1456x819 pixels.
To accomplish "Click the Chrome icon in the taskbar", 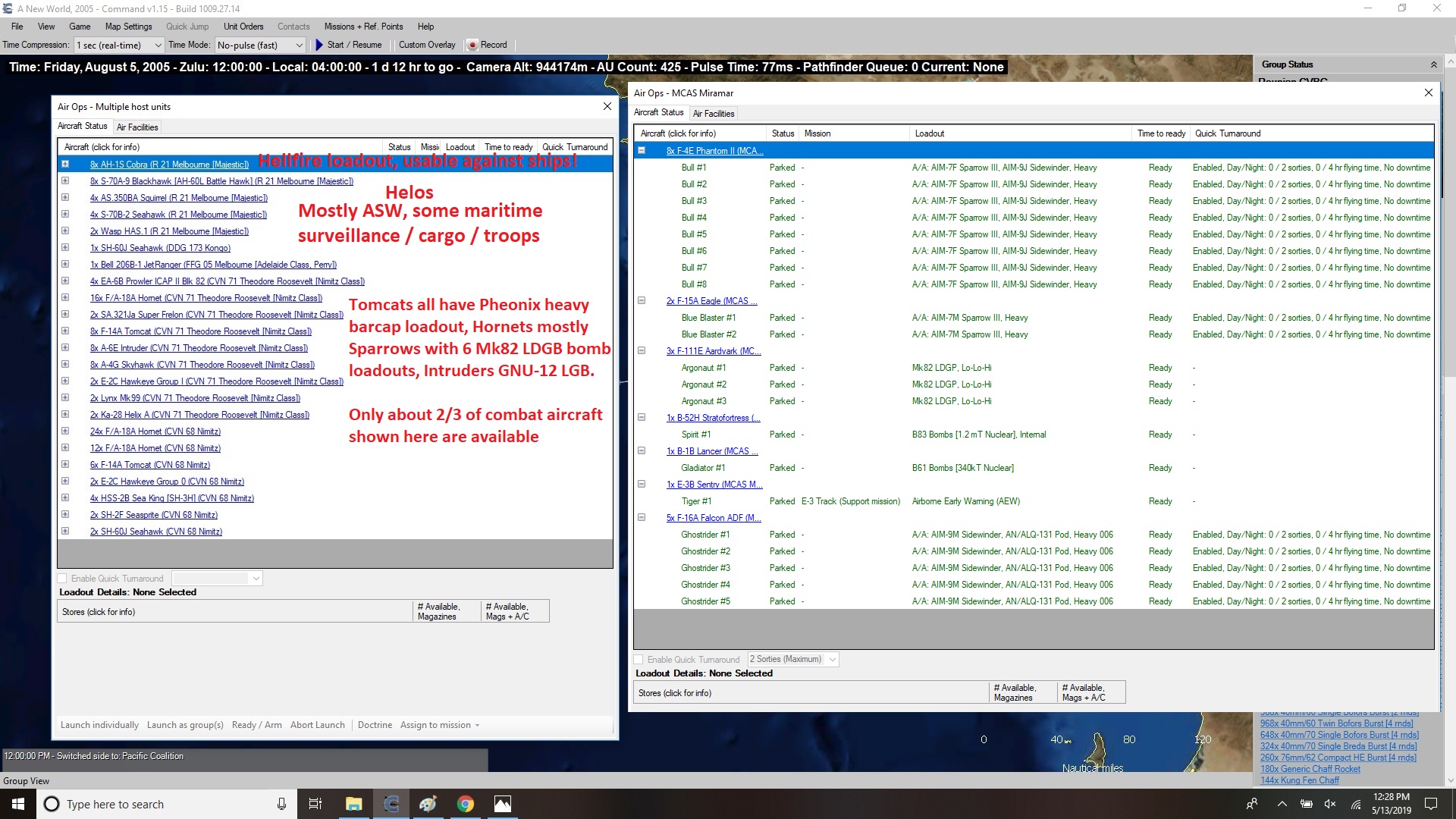I will [465, 804].
